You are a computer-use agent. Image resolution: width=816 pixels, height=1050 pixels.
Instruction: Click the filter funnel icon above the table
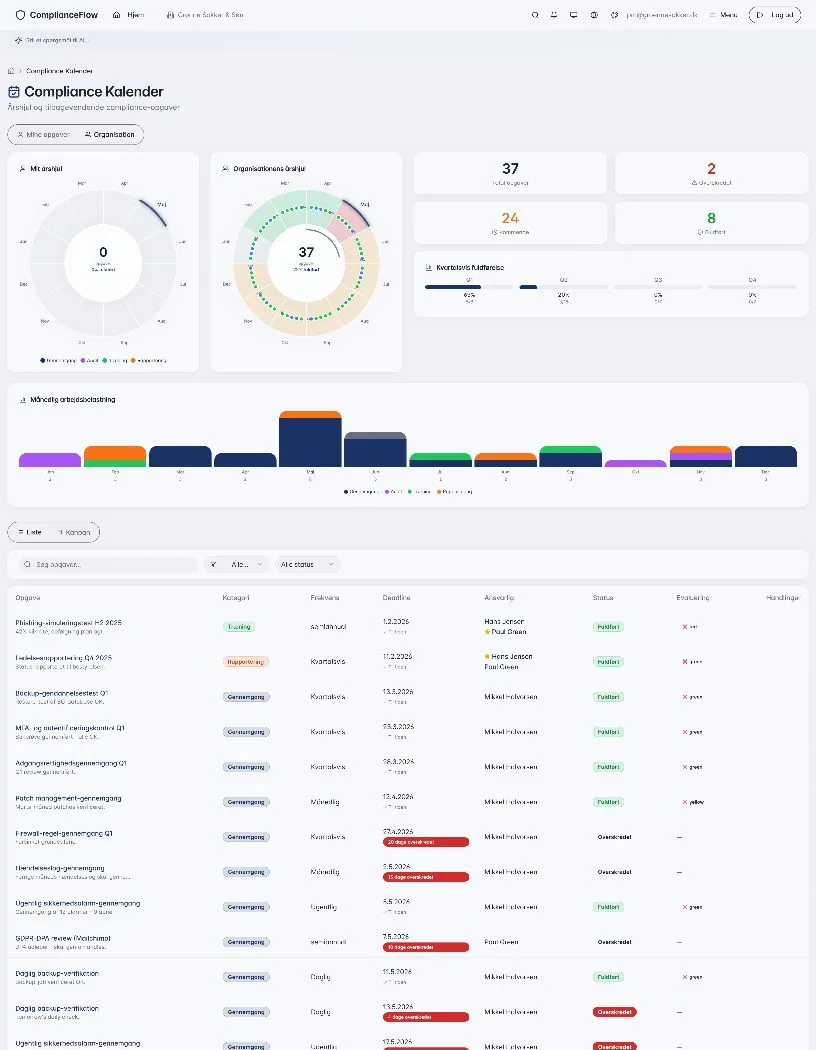pyautogui.click(x=214, y=565)
